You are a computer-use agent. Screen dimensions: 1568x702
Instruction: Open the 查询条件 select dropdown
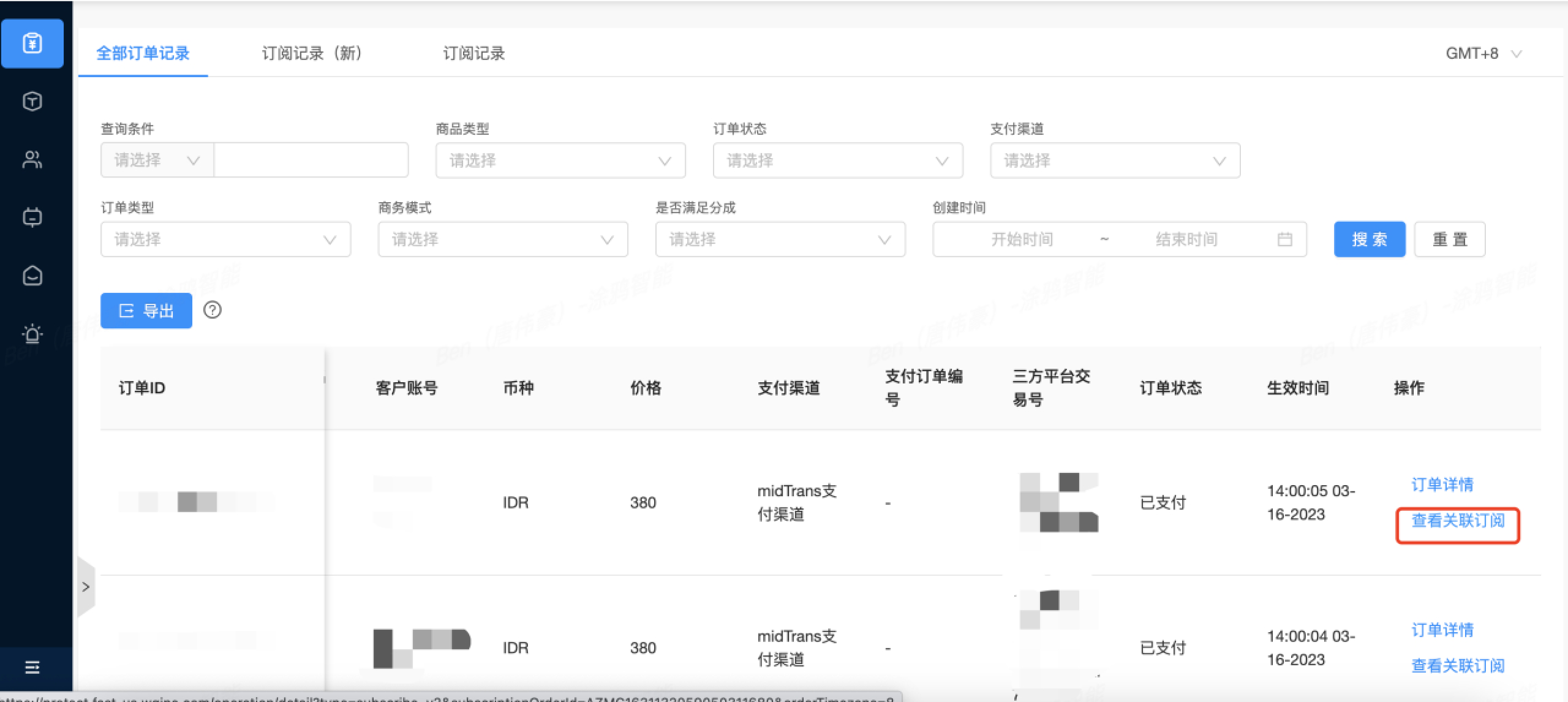[157, 160]
